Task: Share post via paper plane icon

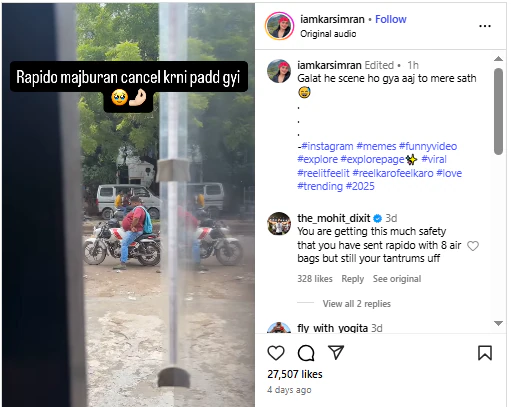Action: point(336,352)
